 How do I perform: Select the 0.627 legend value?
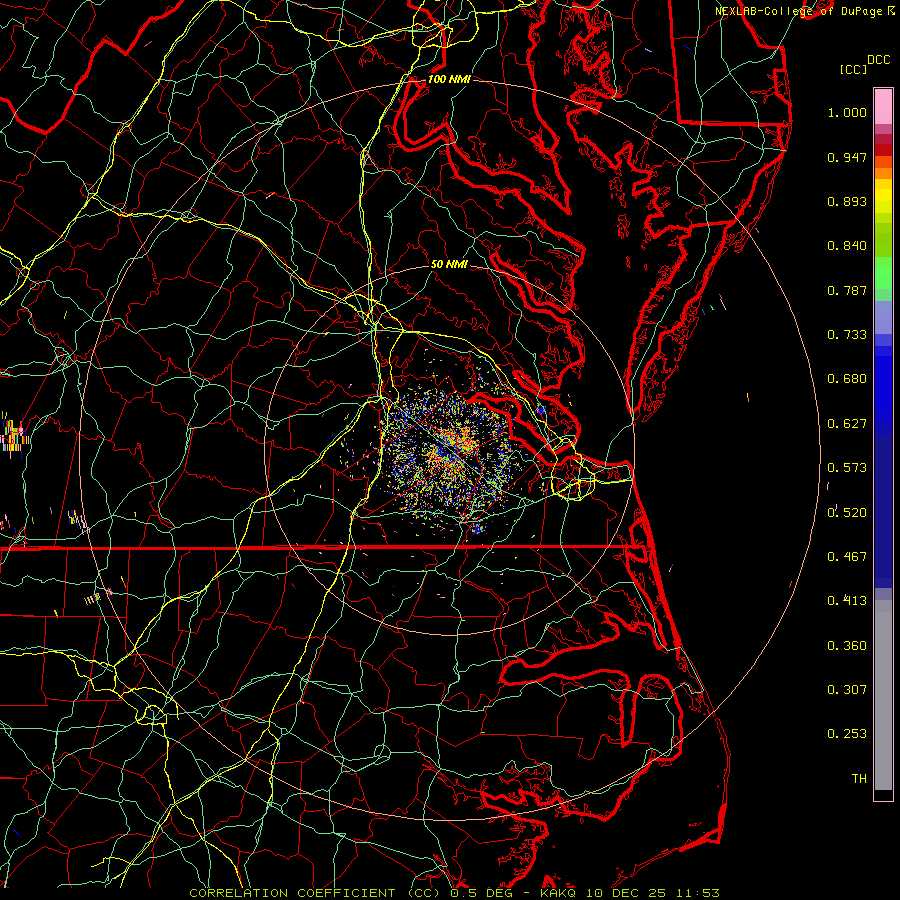847,424
